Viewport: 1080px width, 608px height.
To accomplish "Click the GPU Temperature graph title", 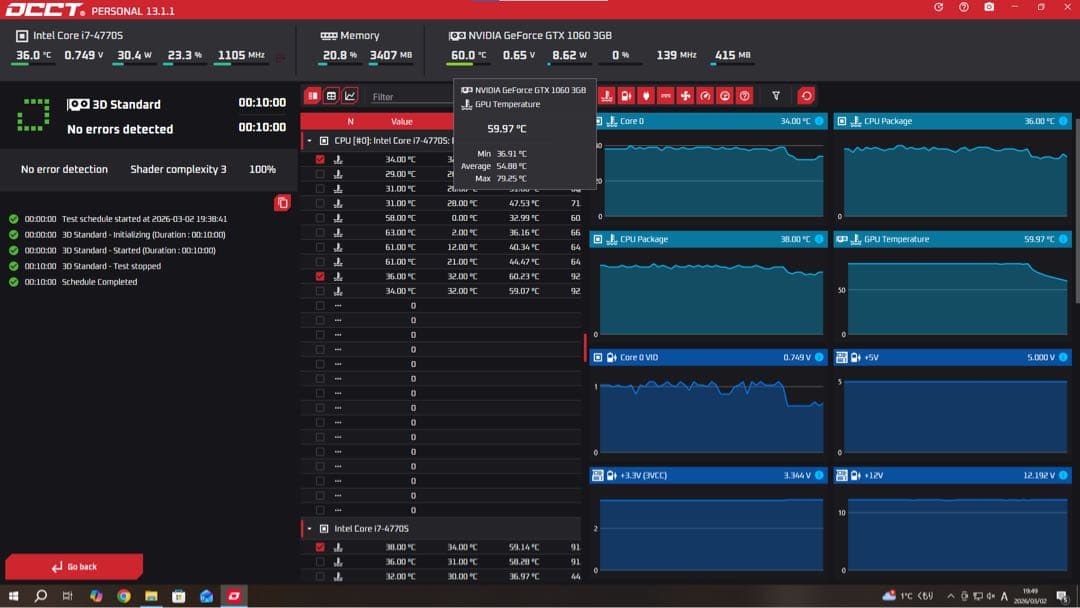I will 896,239.
